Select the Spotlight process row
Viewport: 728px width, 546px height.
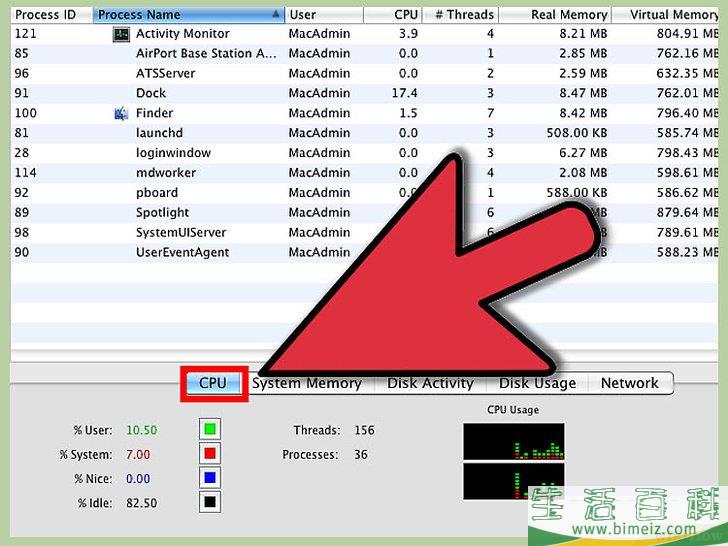click(364, 213)
